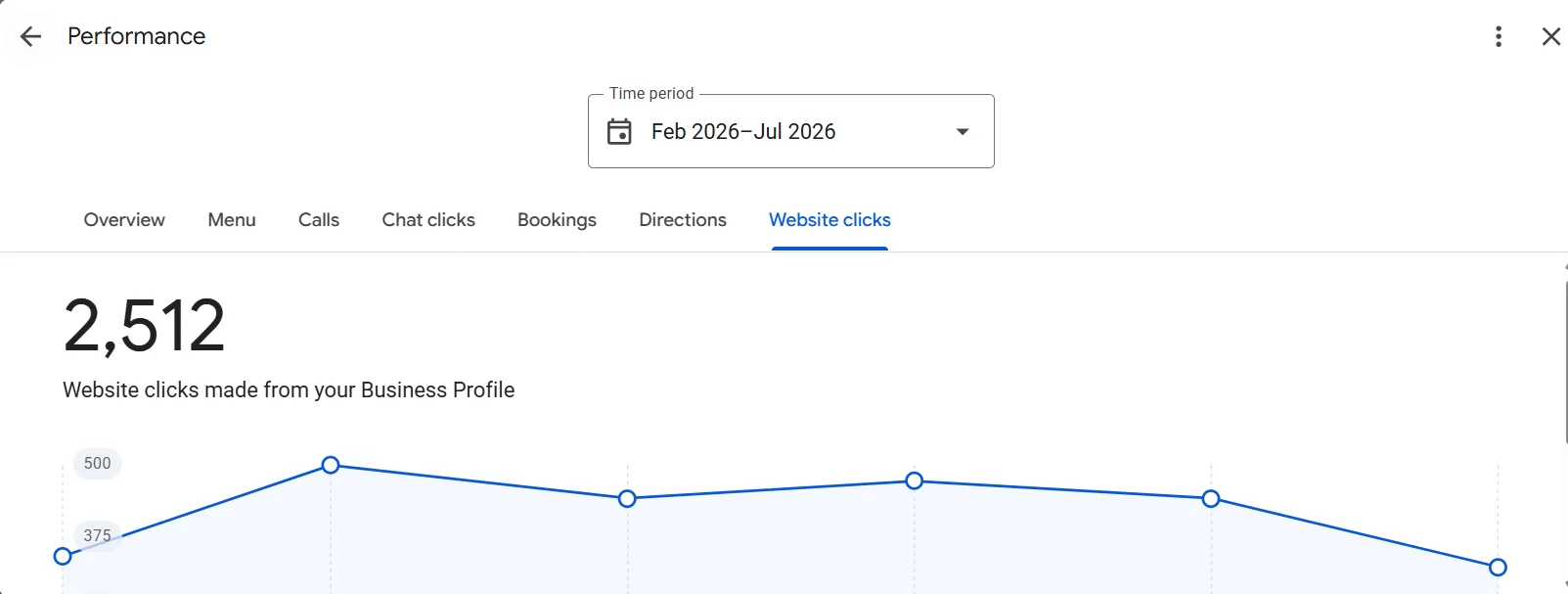Select the last data point on the line chart

[x=1498, y=567]
